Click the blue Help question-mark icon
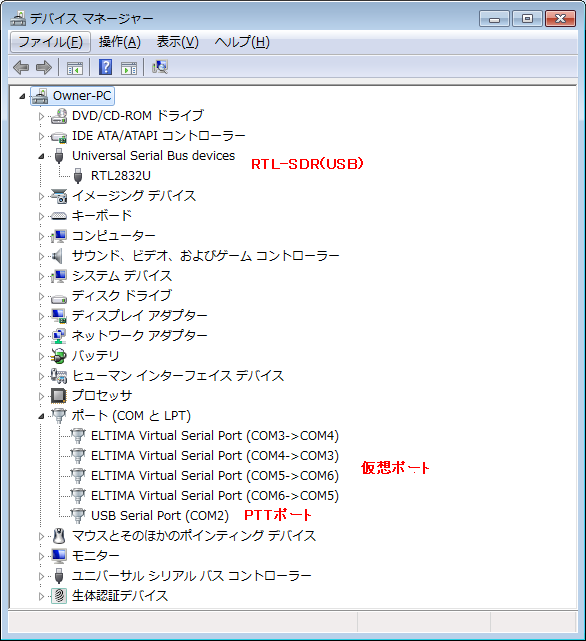The height and width of the screenshot is (641, 586). pyautogui.click(x=106, y=67)
